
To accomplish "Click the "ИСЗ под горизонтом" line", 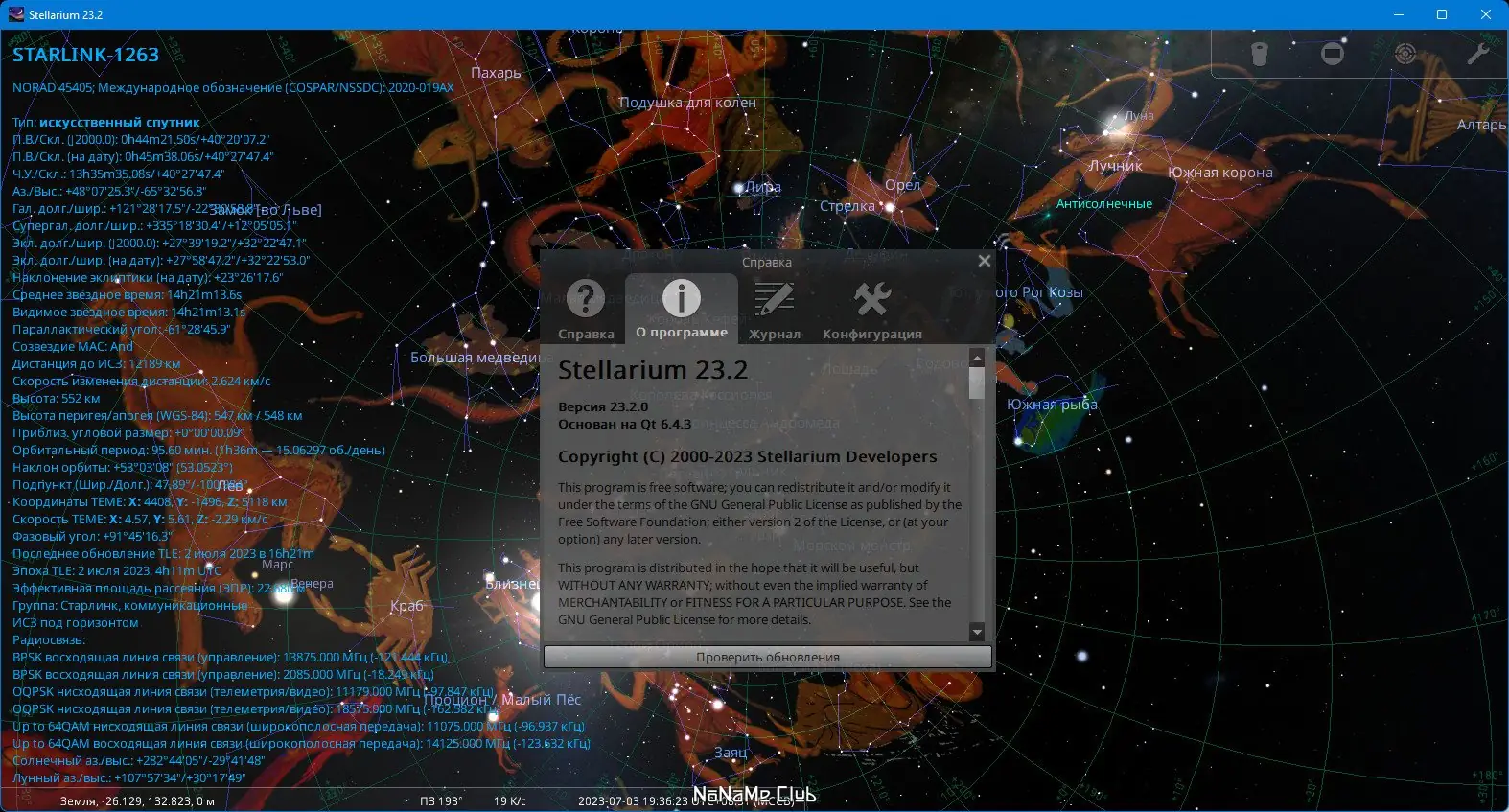I will (x=75, y=622).
